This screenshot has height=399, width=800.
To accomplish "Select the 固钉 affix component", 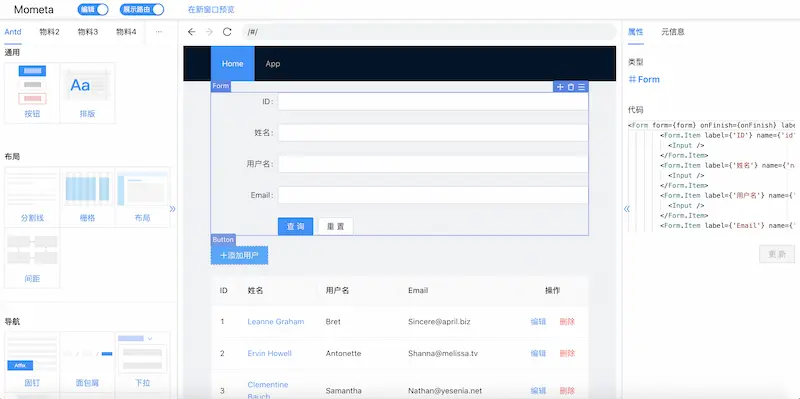I will point(32,361).
